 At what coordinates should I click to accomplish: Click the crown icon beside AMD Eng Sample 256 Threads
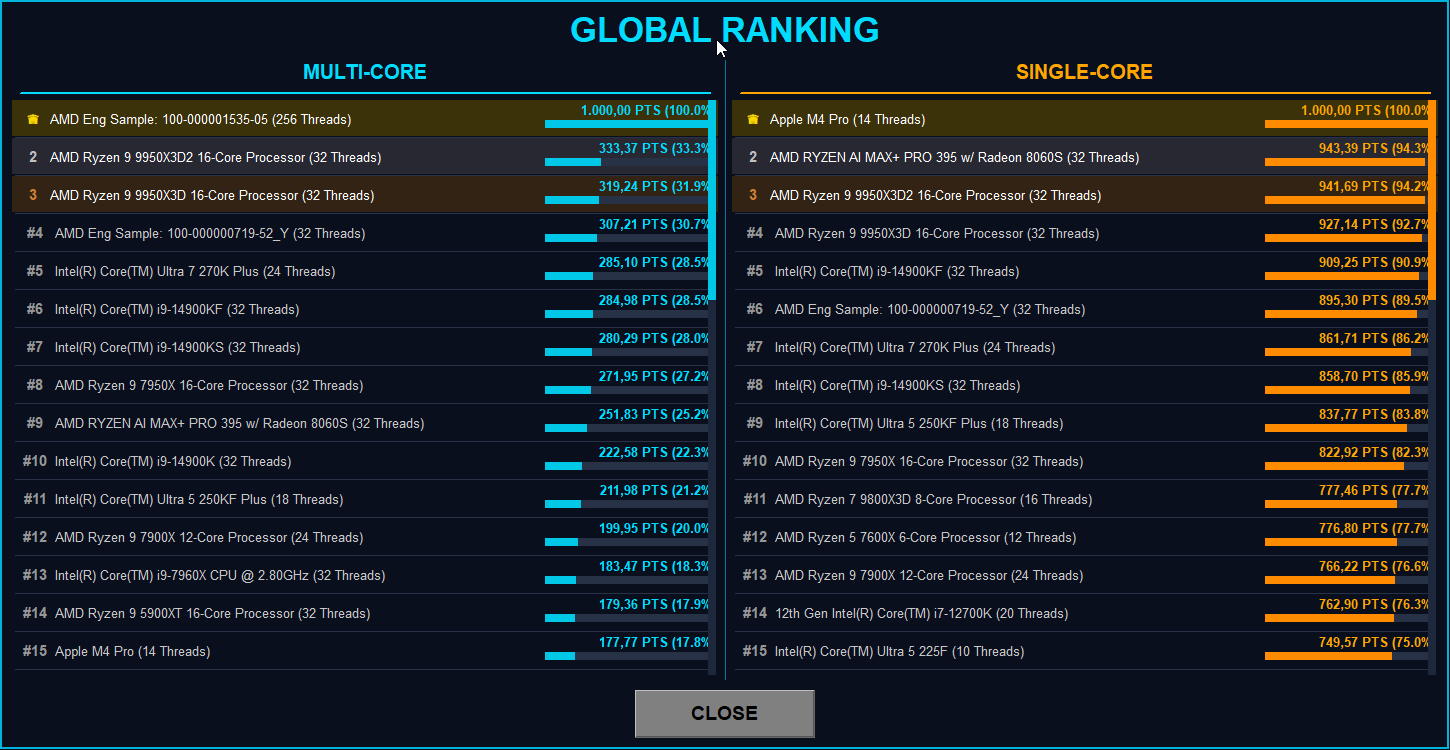pos(33,120)
